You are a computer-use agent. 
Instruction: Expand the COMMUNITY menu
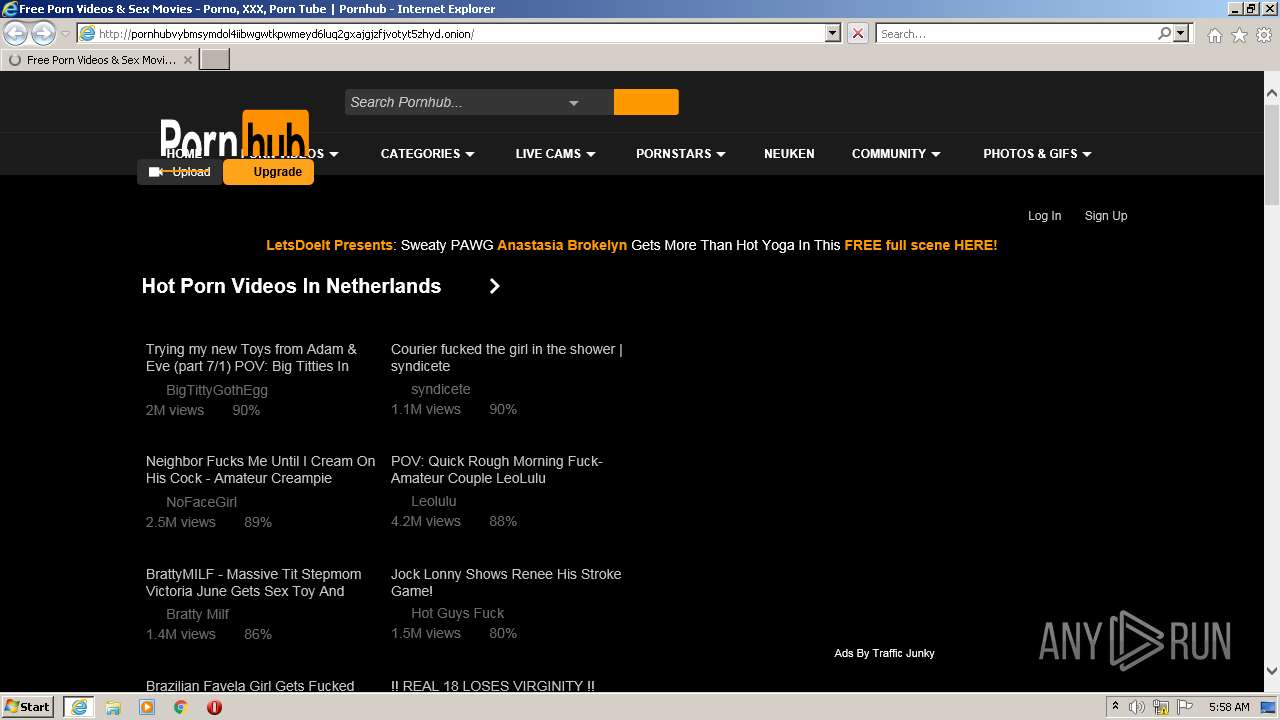(896, 153)
